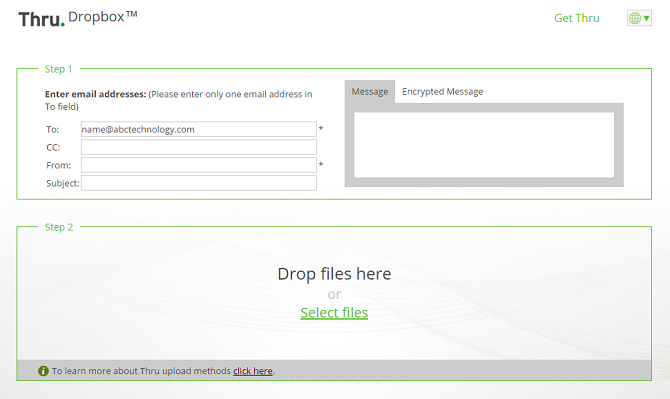This screenshot has width=670, height=399.
Task: Click the 'Step 1' section label
Action: click(x=59, y=69)
